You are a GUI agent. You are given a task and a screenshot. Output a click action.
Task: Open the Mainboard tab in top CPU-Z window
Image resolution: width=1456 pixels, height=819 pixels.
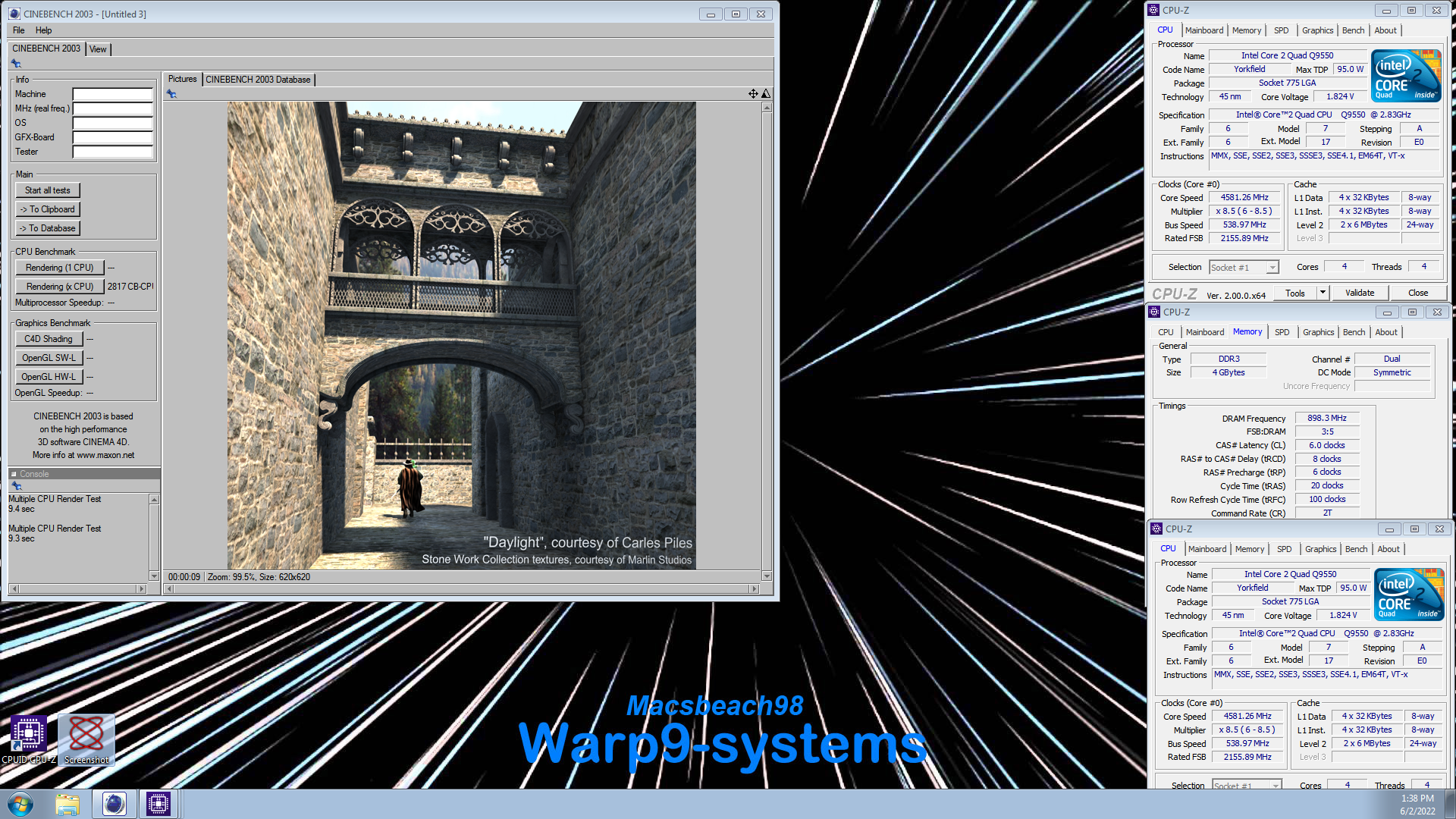pos(1204,30)
